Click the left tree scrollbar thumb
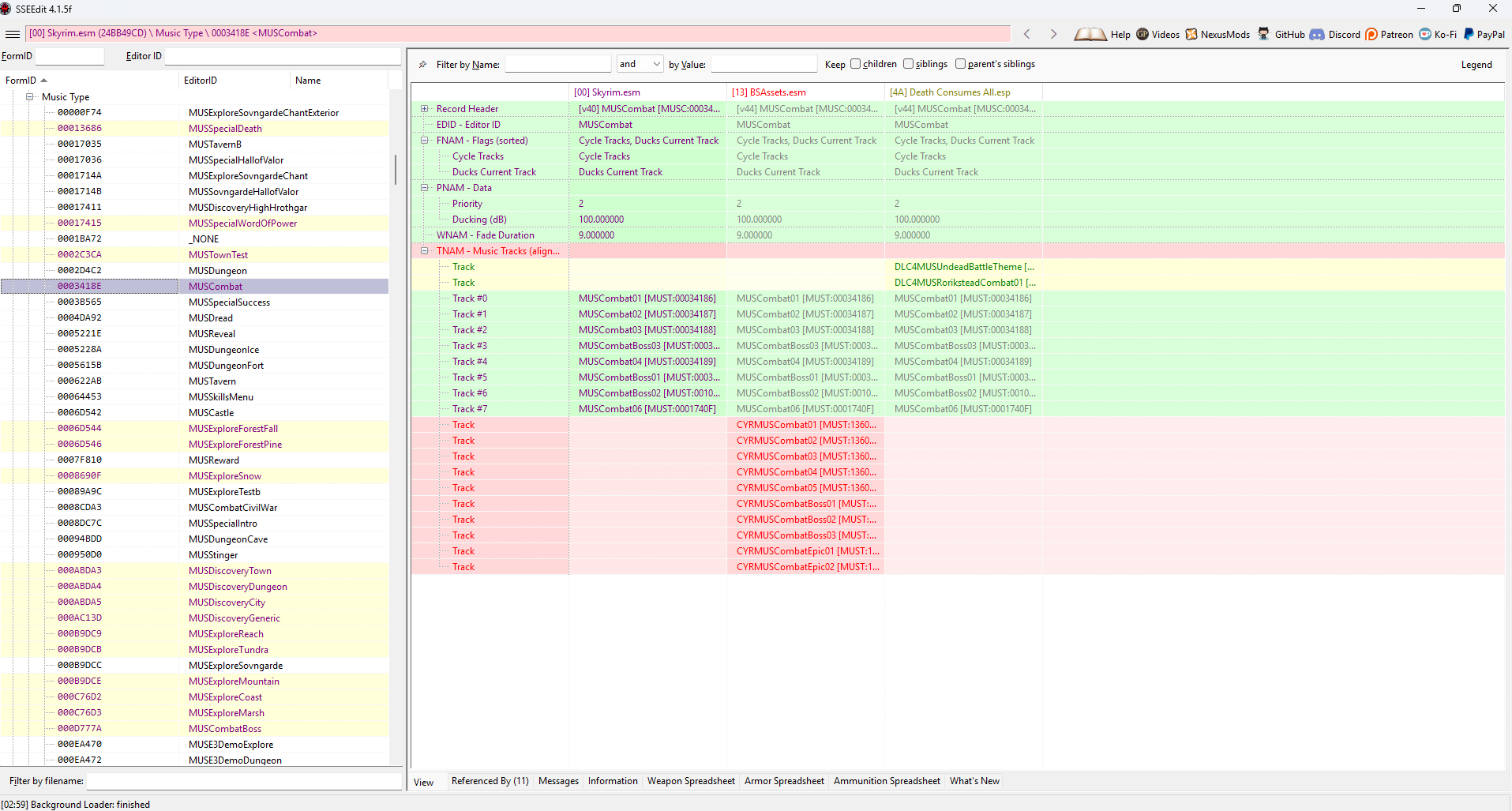1512x811 pixels. pyautogui.click(x=396, y=169)
